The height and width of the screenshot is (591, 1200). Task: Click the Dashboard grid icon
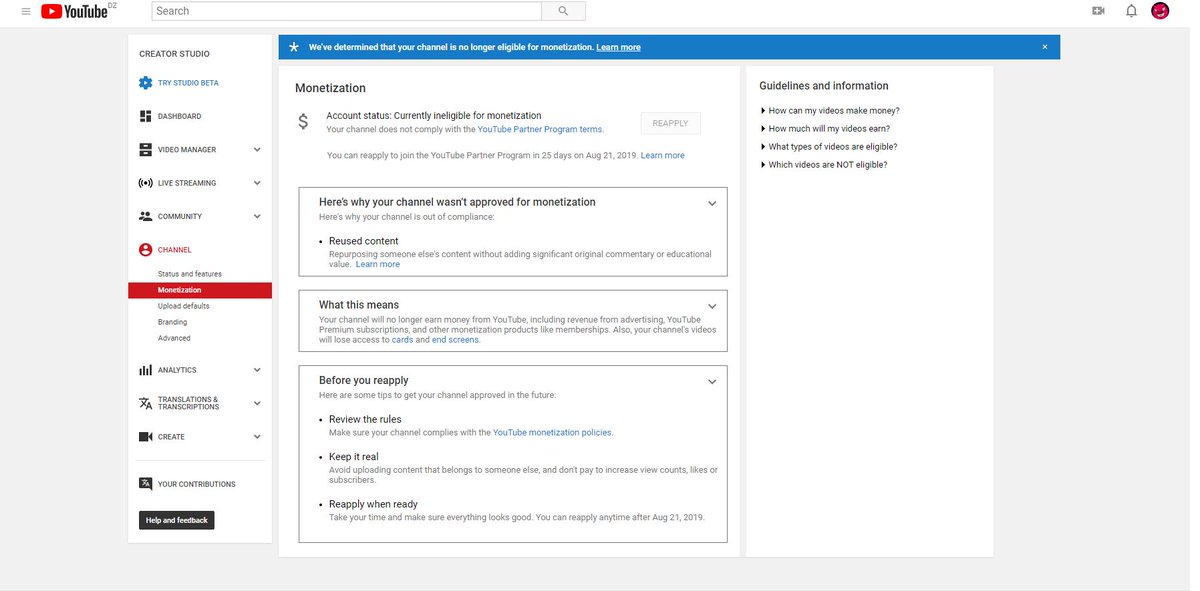click(146, 116)
